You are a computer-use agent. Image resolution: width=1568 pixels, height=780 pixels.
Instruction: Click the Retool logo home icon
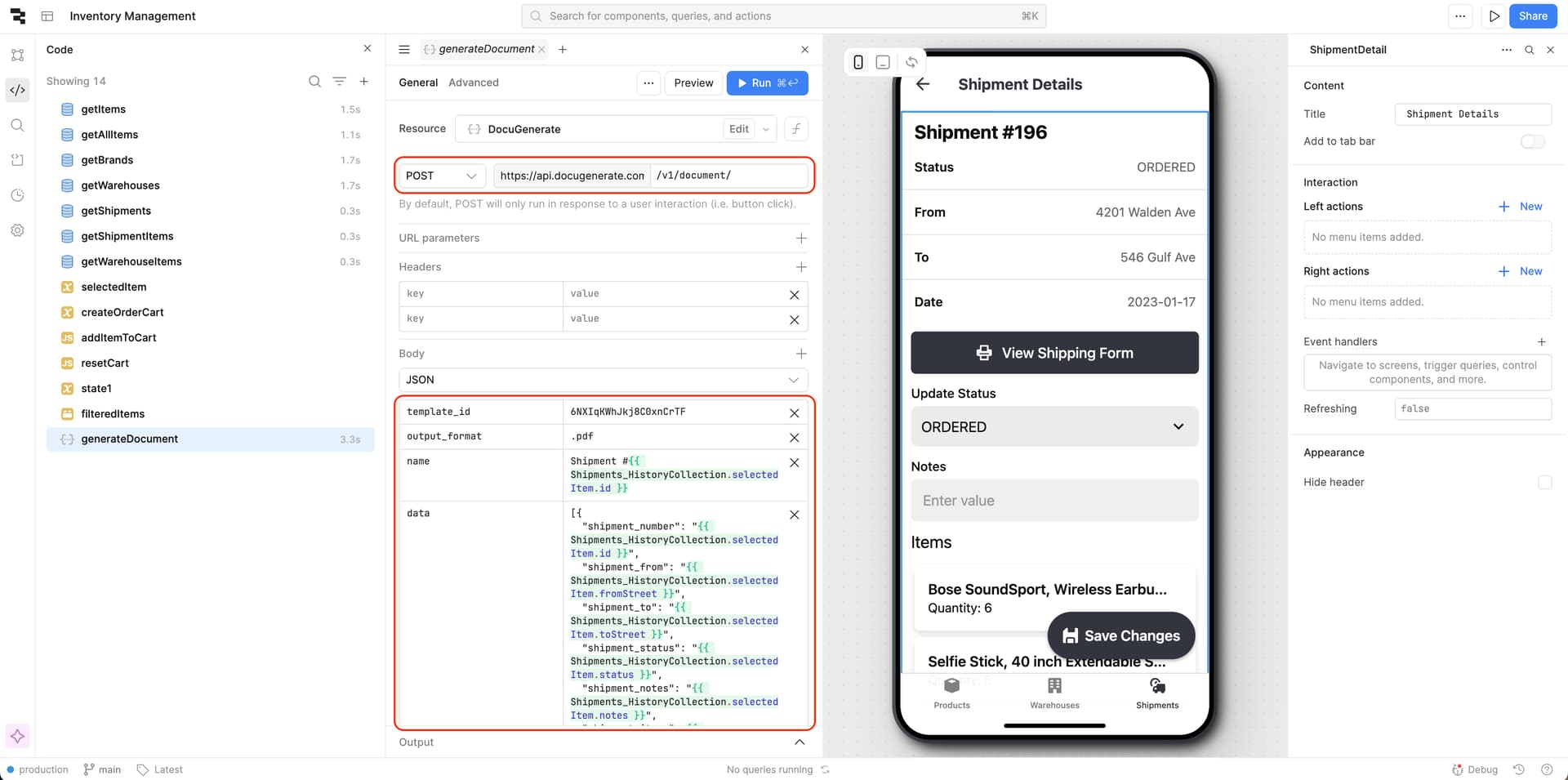pos(17,16)
